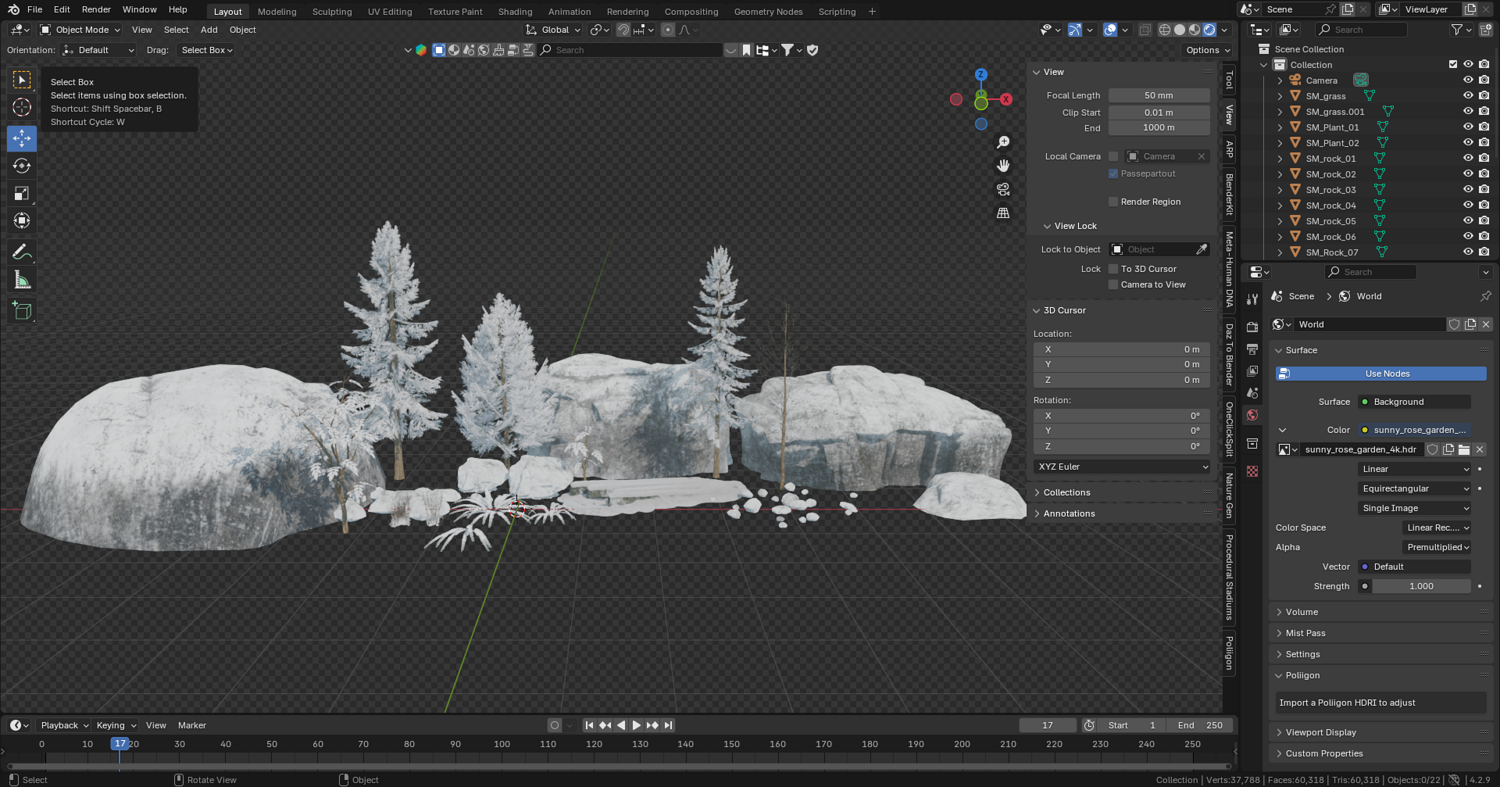The image size is (1500, 787).
Task: Open the XYZ Euler rotation mode dropdown
Action: pos(1121,467)
